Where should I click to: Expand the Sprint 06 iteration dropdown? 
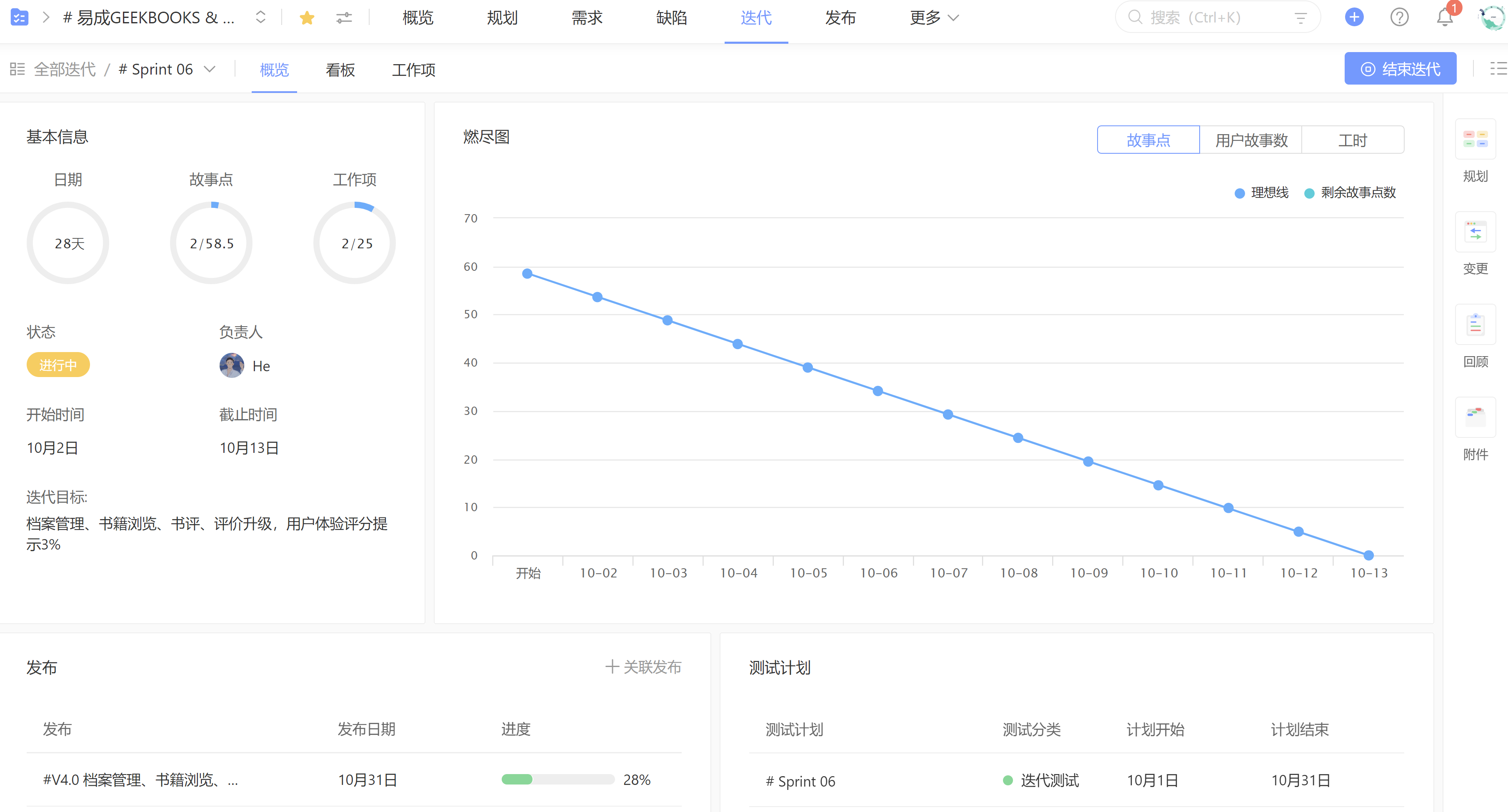click(210, 70)
